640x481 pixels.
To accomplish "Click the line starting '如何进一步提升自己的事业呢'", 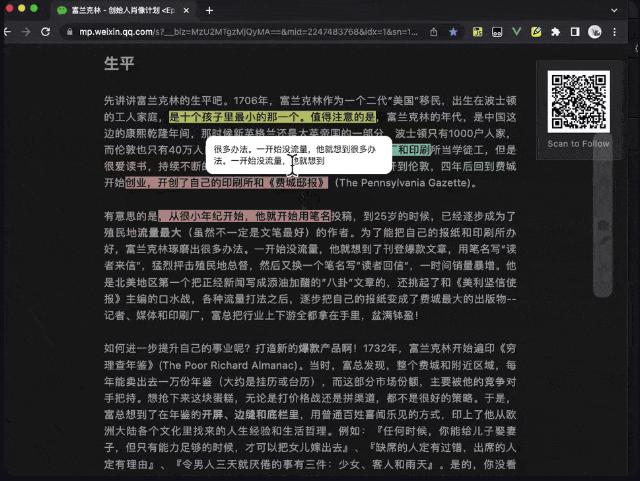I will [310, 348].
